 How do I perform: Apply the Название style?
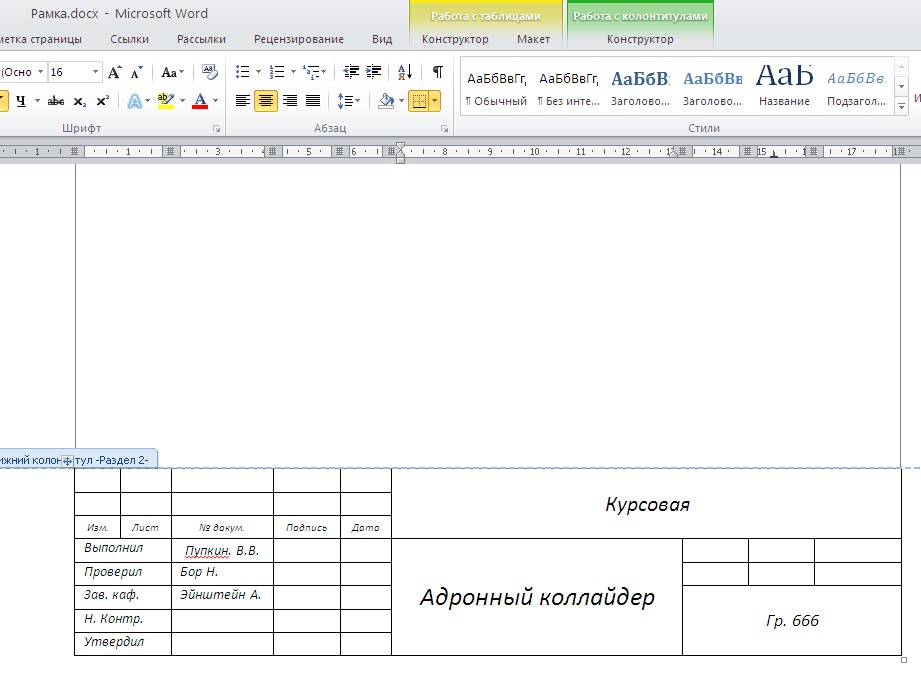pyautogui.click(x=784, y=86)
